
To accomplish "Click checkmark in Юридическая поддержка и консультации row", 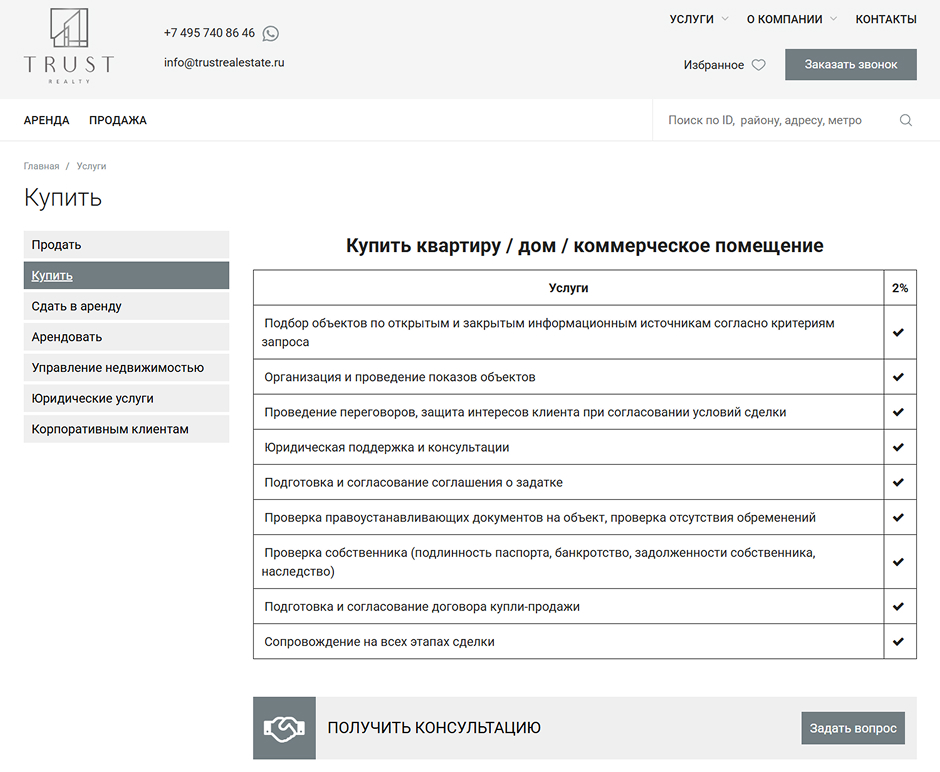I will pos(898,447).
